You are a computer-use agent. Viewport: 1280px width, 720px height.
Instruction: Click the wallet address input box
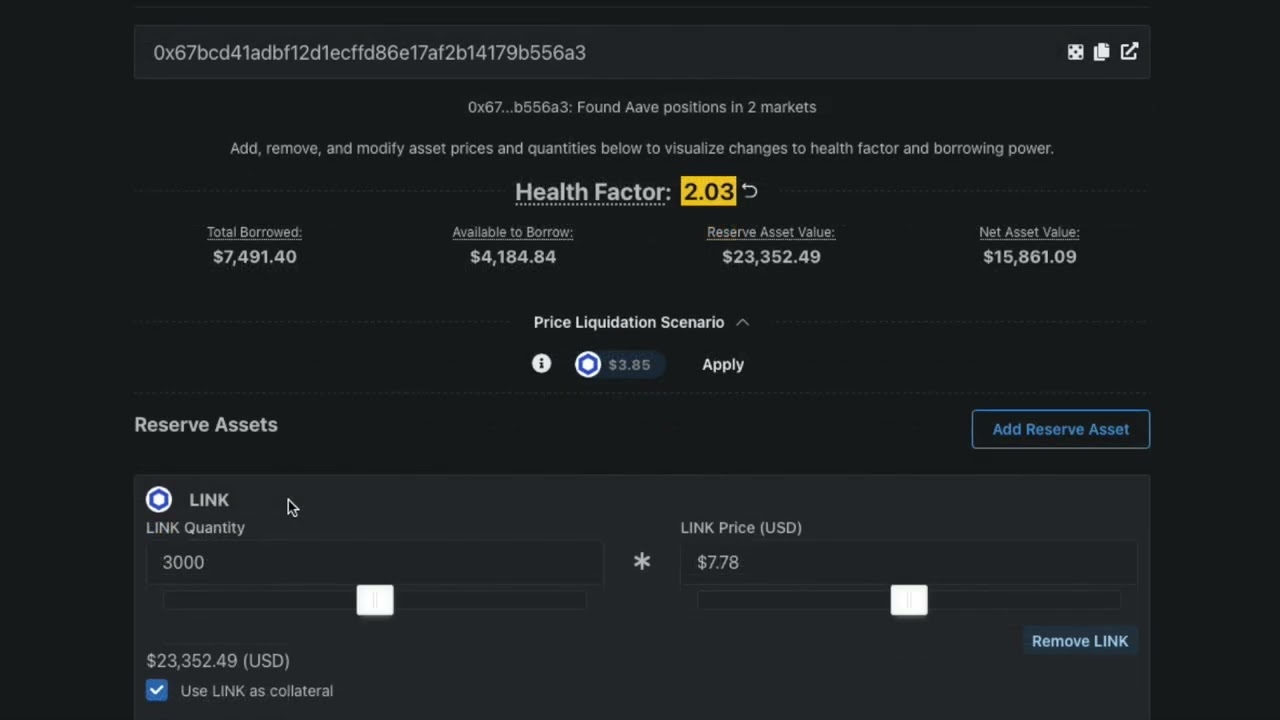tap(600, 52)
